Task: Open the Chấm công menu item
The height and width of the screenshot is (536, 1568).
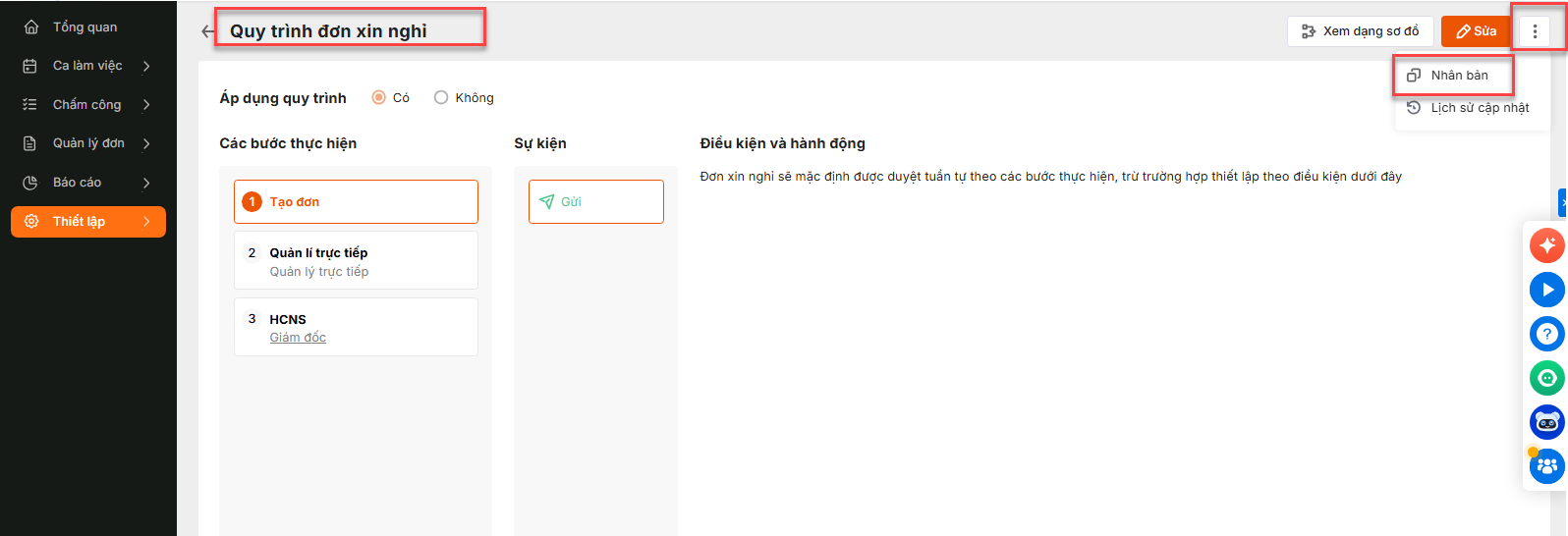Action: coord(88,104)
